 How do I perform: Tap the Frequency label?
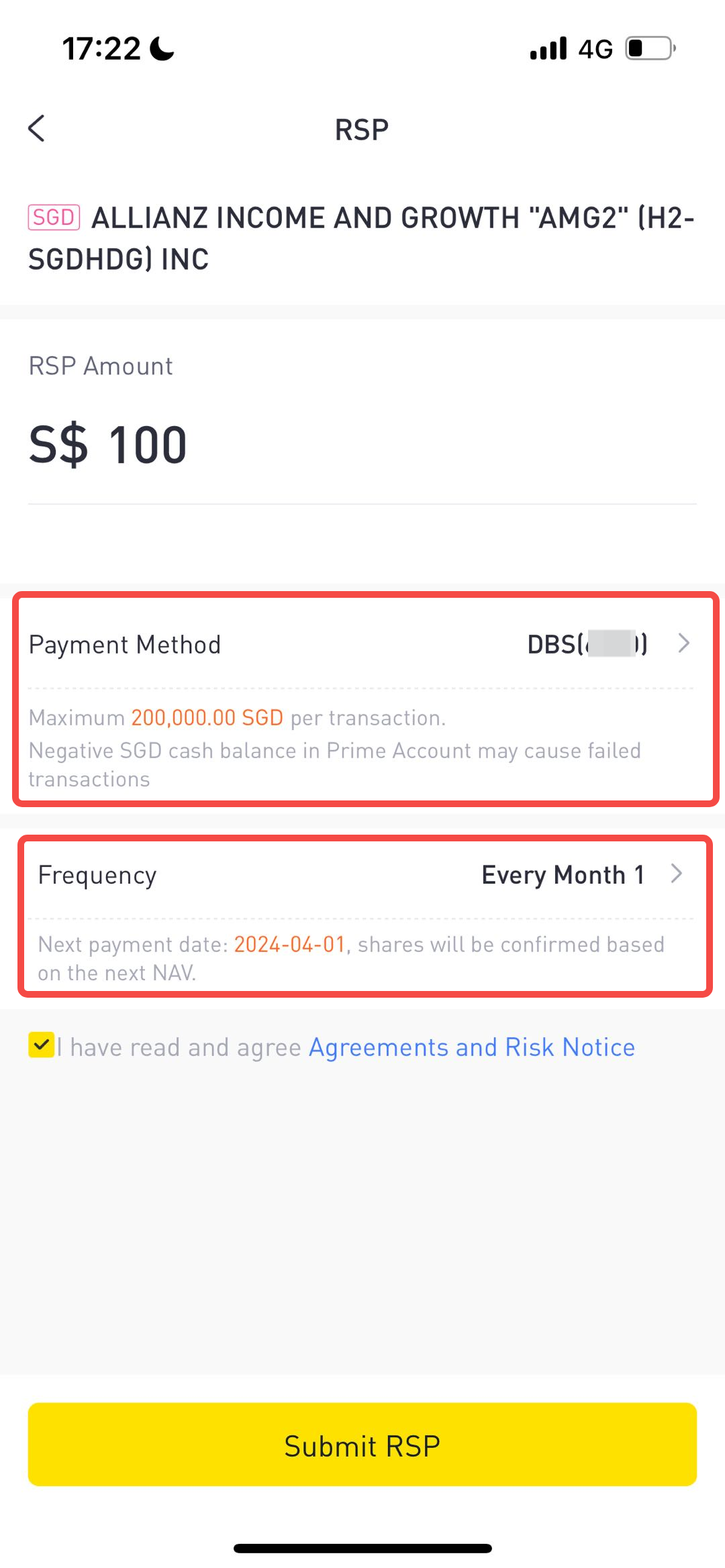click(x=97, y=875)
